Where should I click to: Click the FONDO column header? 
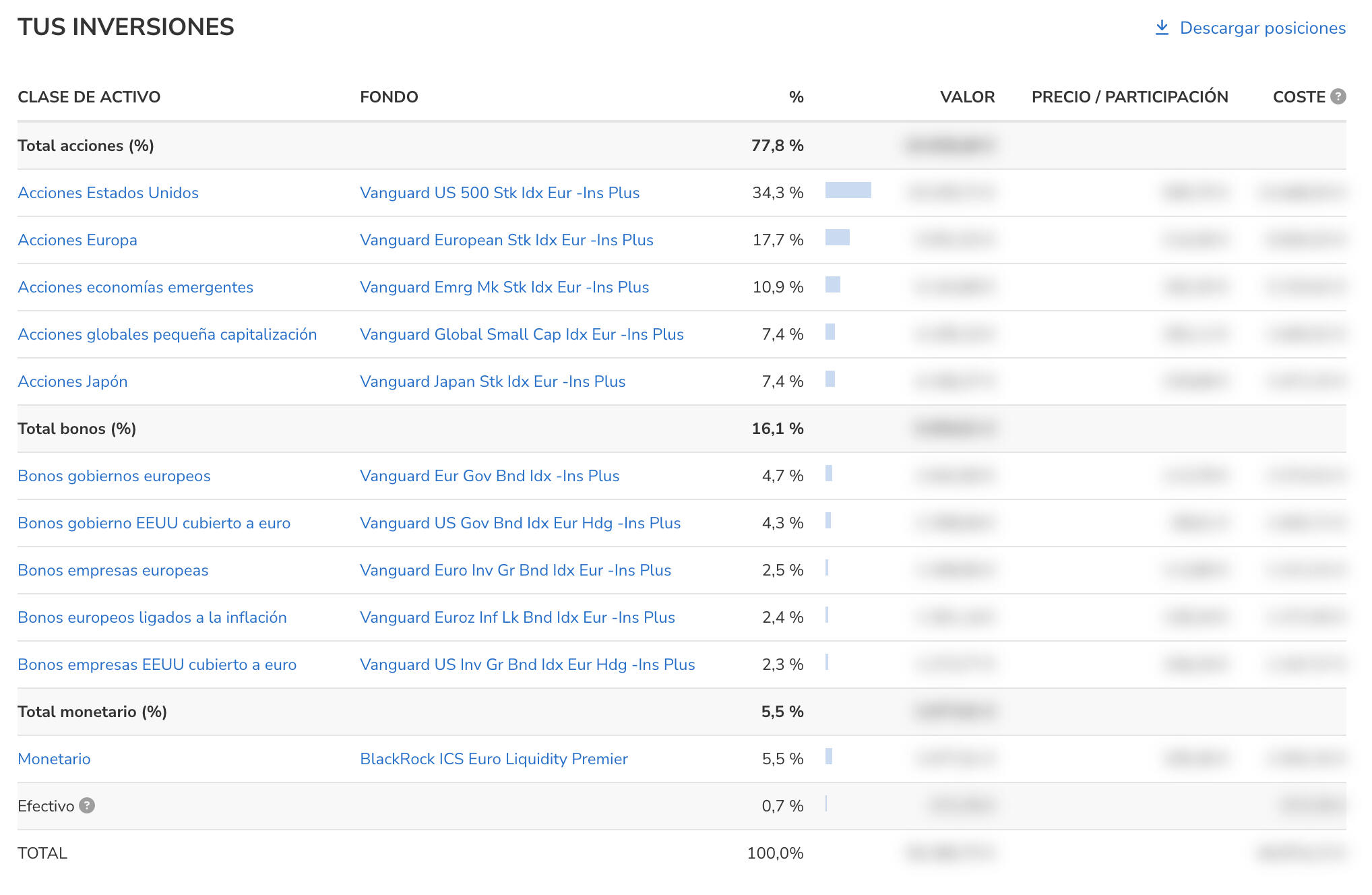389,97
